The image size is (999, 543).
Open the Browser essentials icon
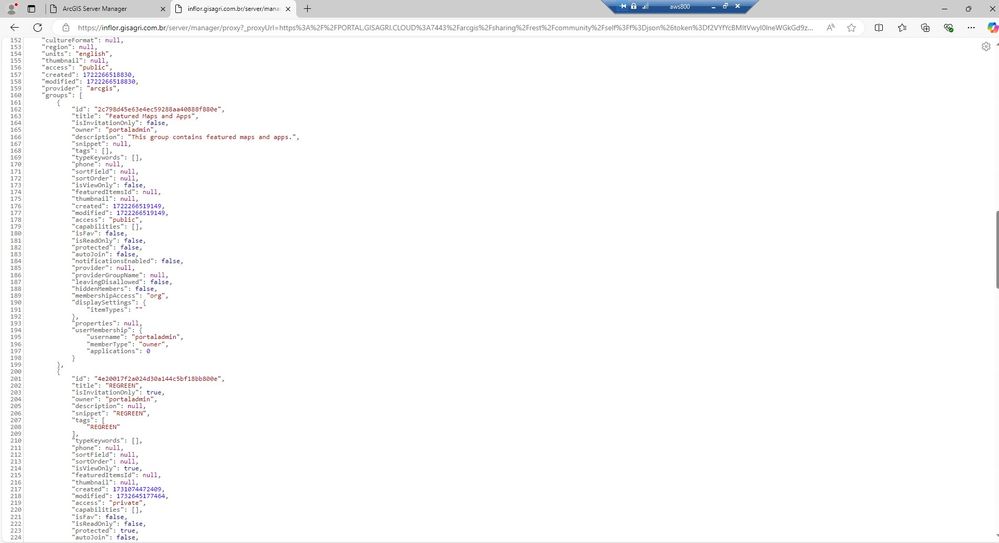[949, 28]
